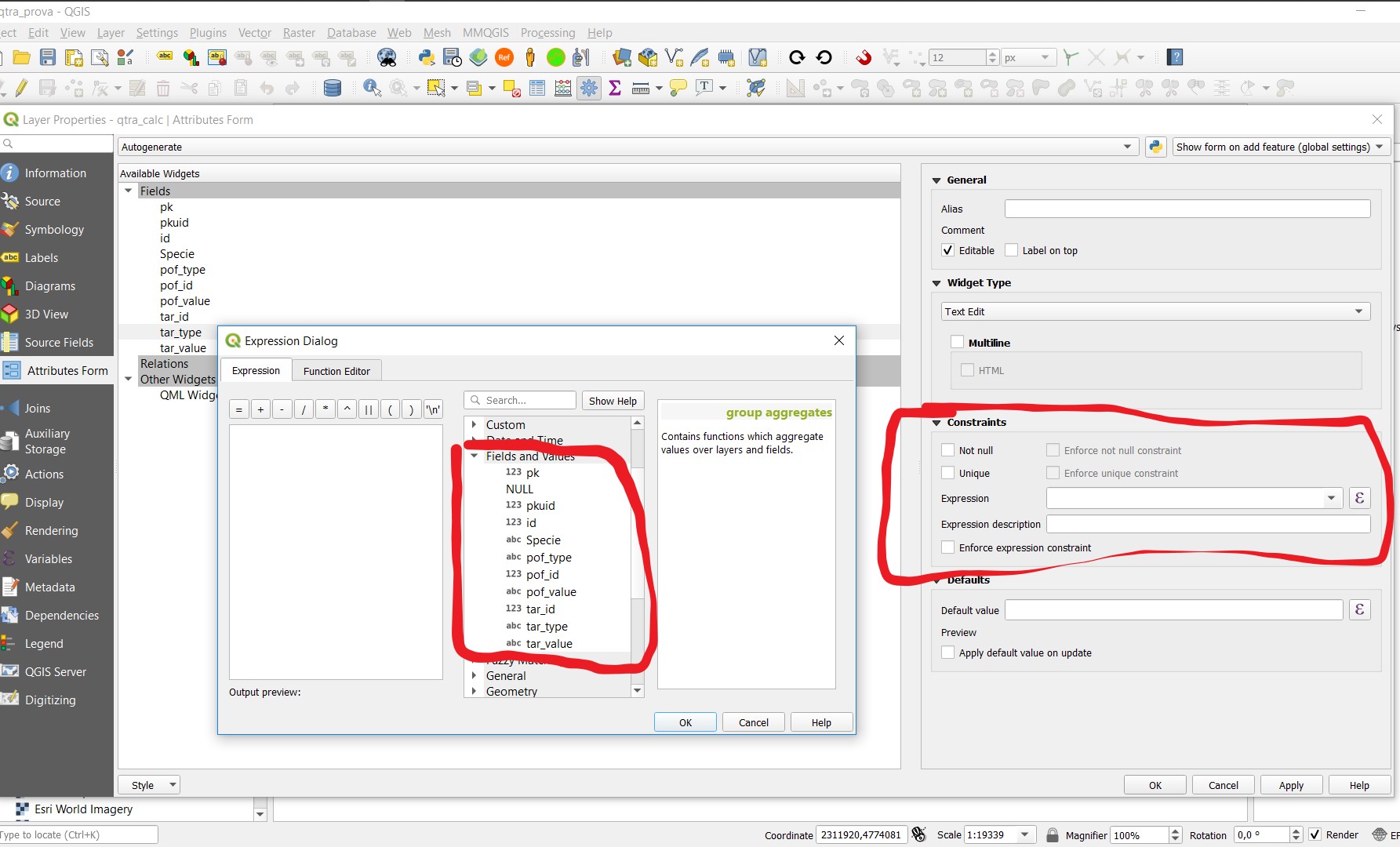Enable the Not null constraint checkbox
This screenshot has height=847, width=1400.
(947, 449)
